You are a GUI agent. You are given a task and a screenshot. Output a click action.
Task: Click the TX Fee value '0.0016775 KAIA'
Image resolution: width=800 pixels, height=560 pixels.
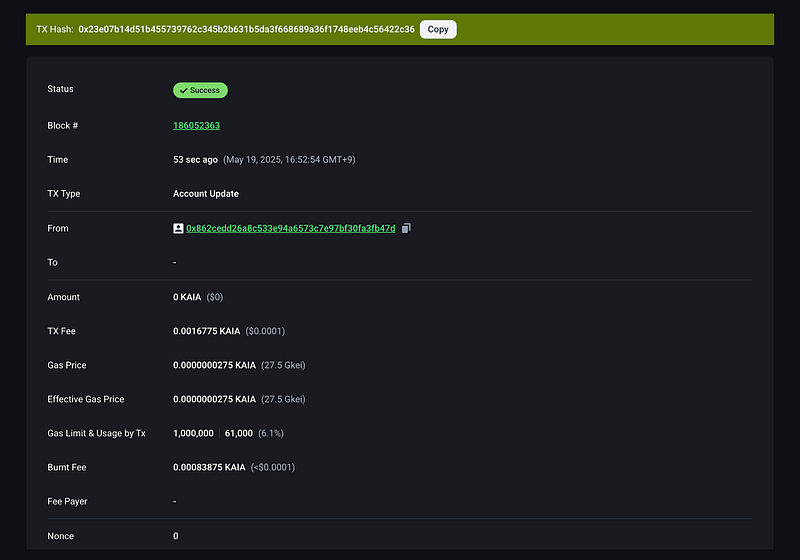pos(207,331)
